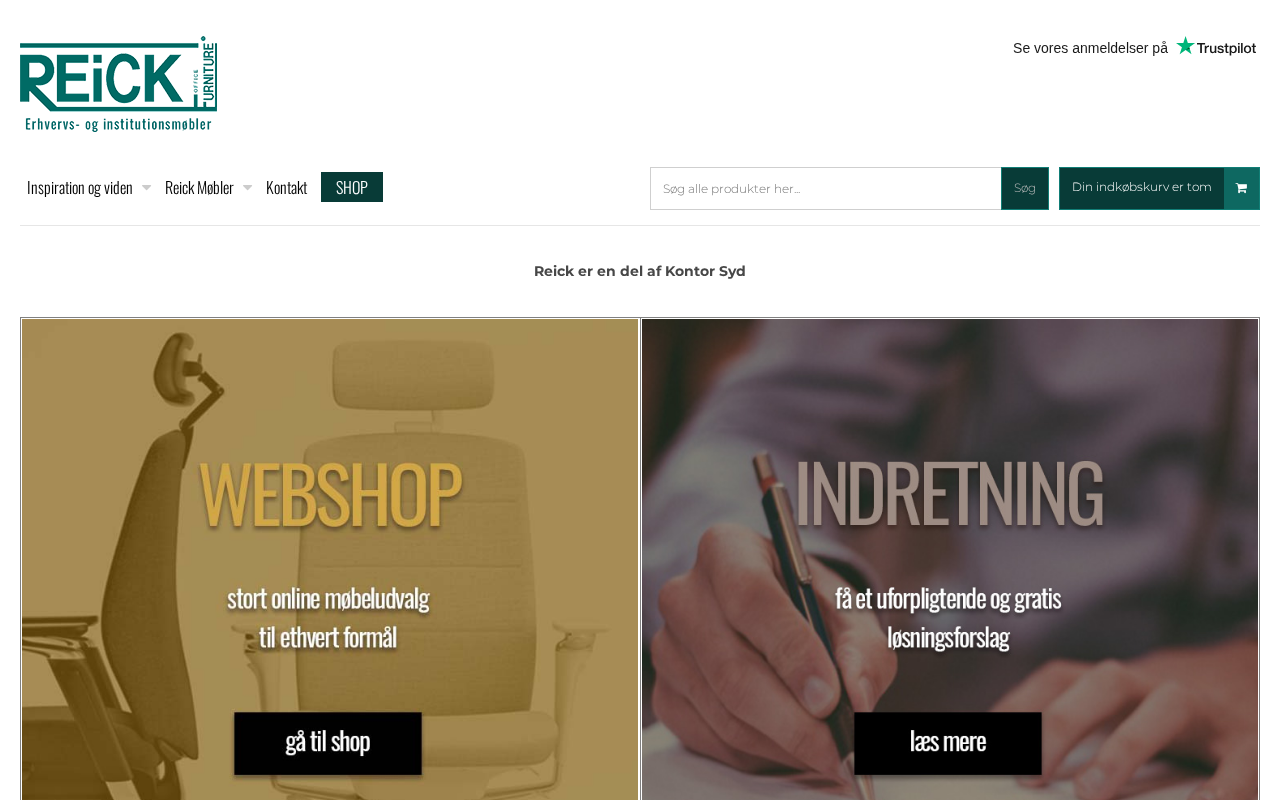The height and width of the screenshot is (800, 1280).
Task: Click the læs mere button
Action: 948,743
